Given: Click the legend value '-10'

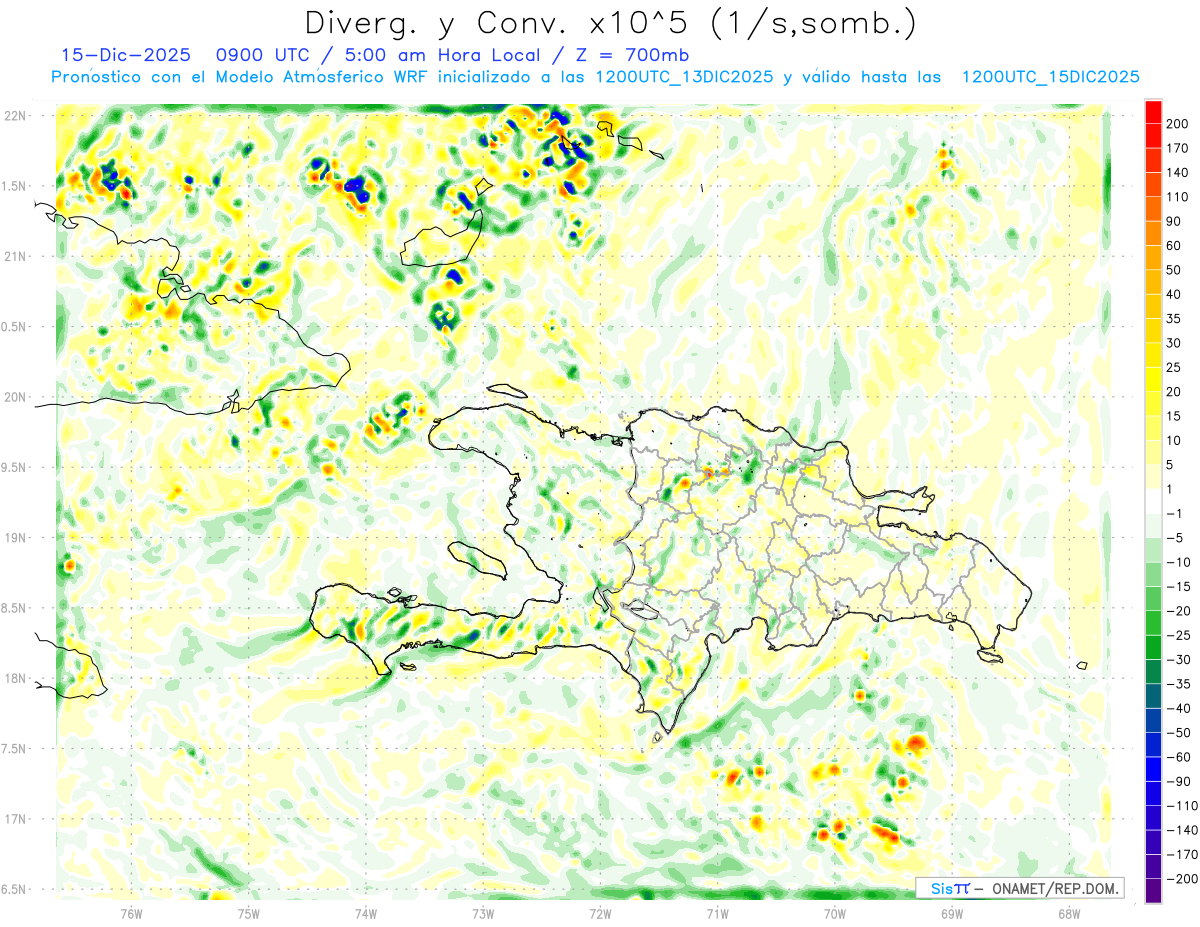Looking at the screenshot, I should coord(1179,562).
